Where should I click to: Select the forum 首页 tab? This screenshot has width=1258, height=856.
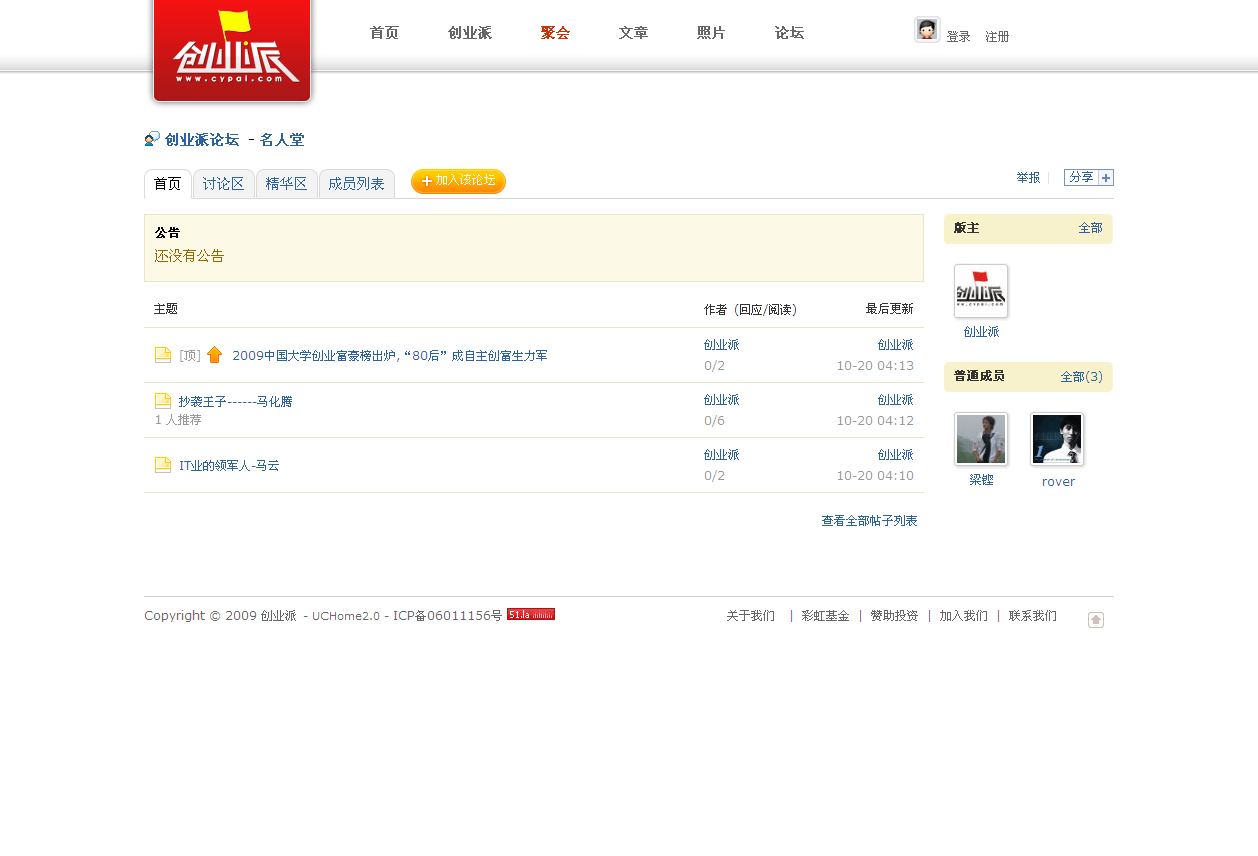coord(168,184)
